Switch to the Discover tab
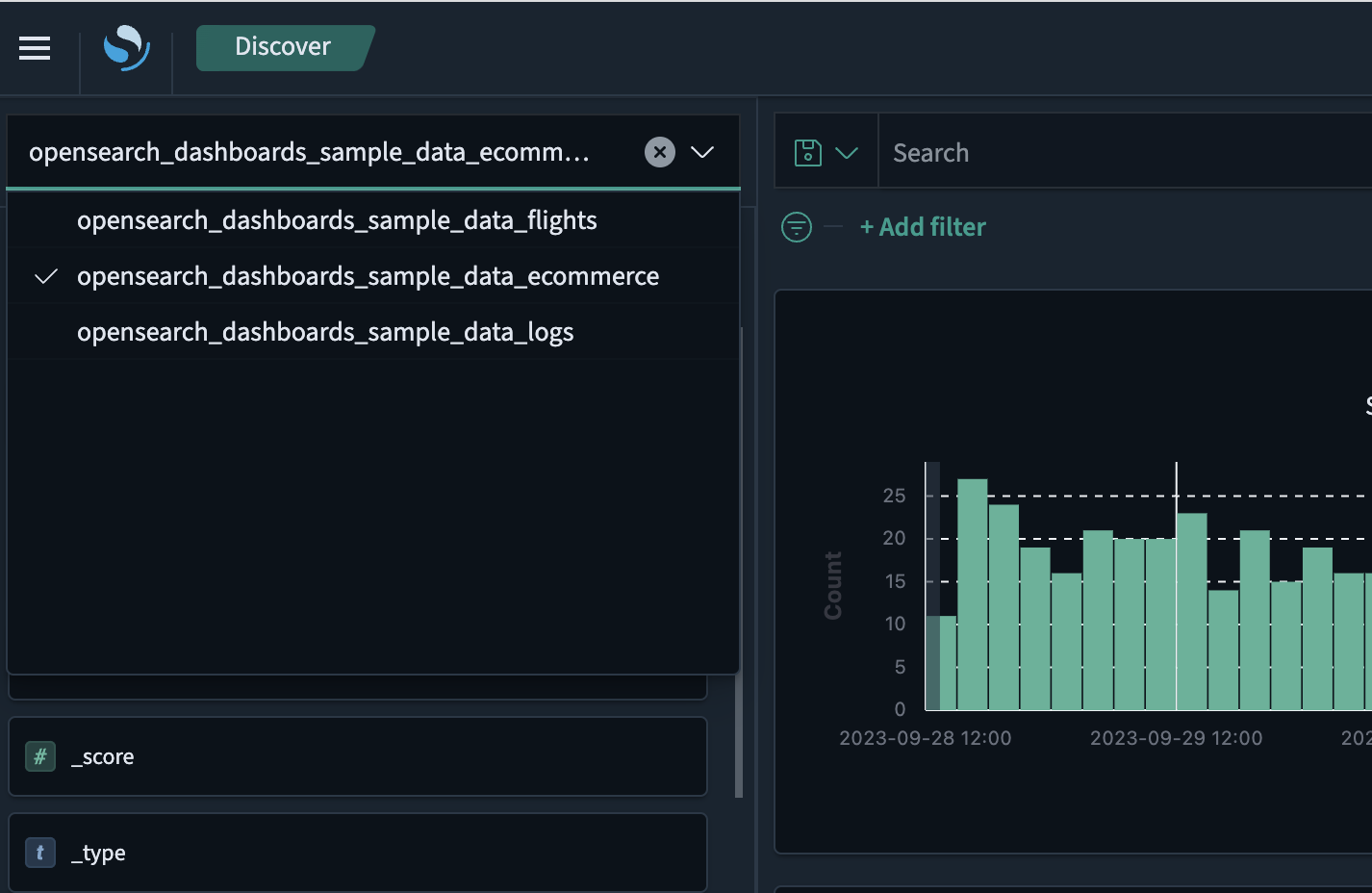 [x=284, y=45]
